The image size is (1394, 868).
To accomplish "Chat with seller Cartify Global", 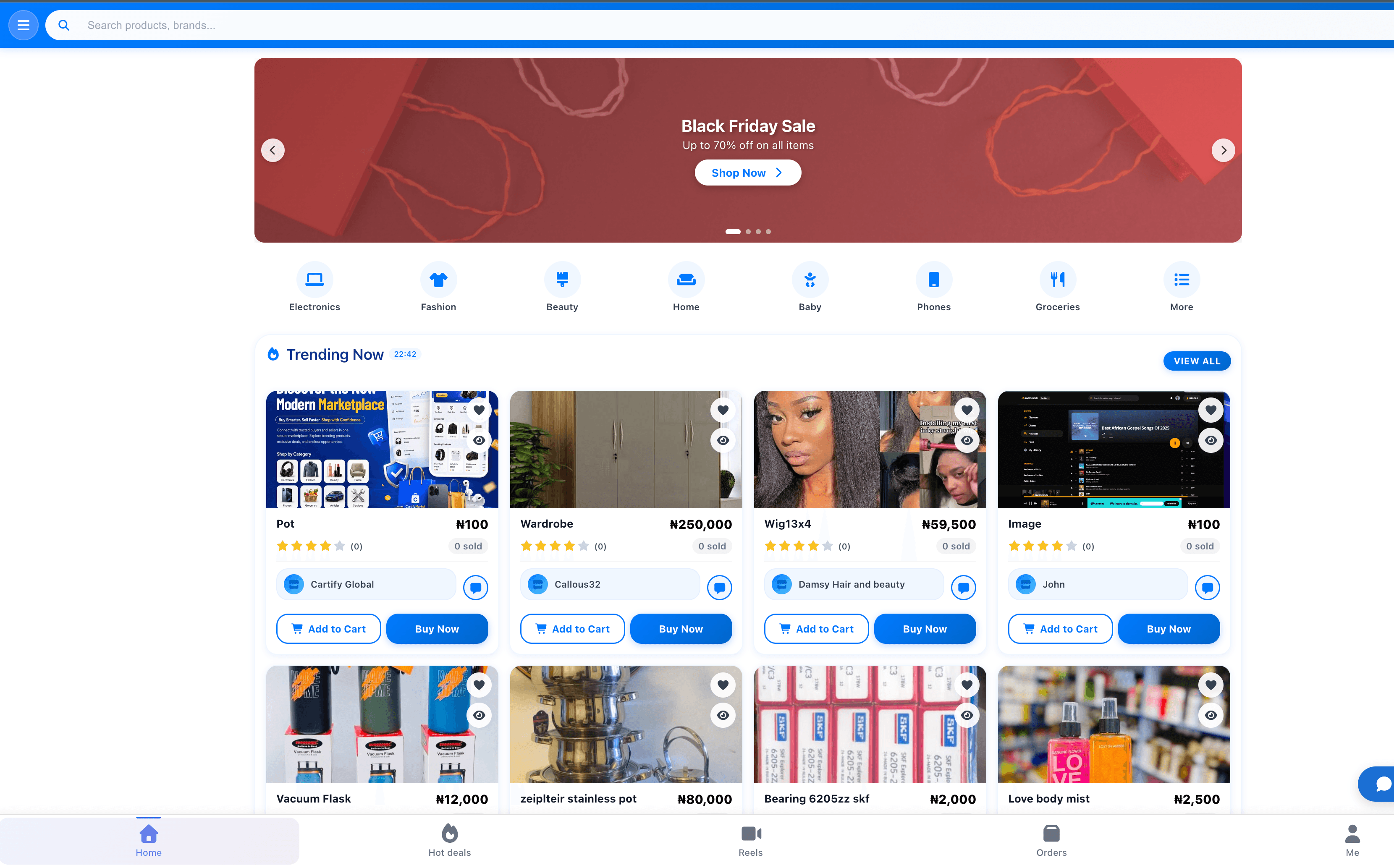I will tap(475, 587).
